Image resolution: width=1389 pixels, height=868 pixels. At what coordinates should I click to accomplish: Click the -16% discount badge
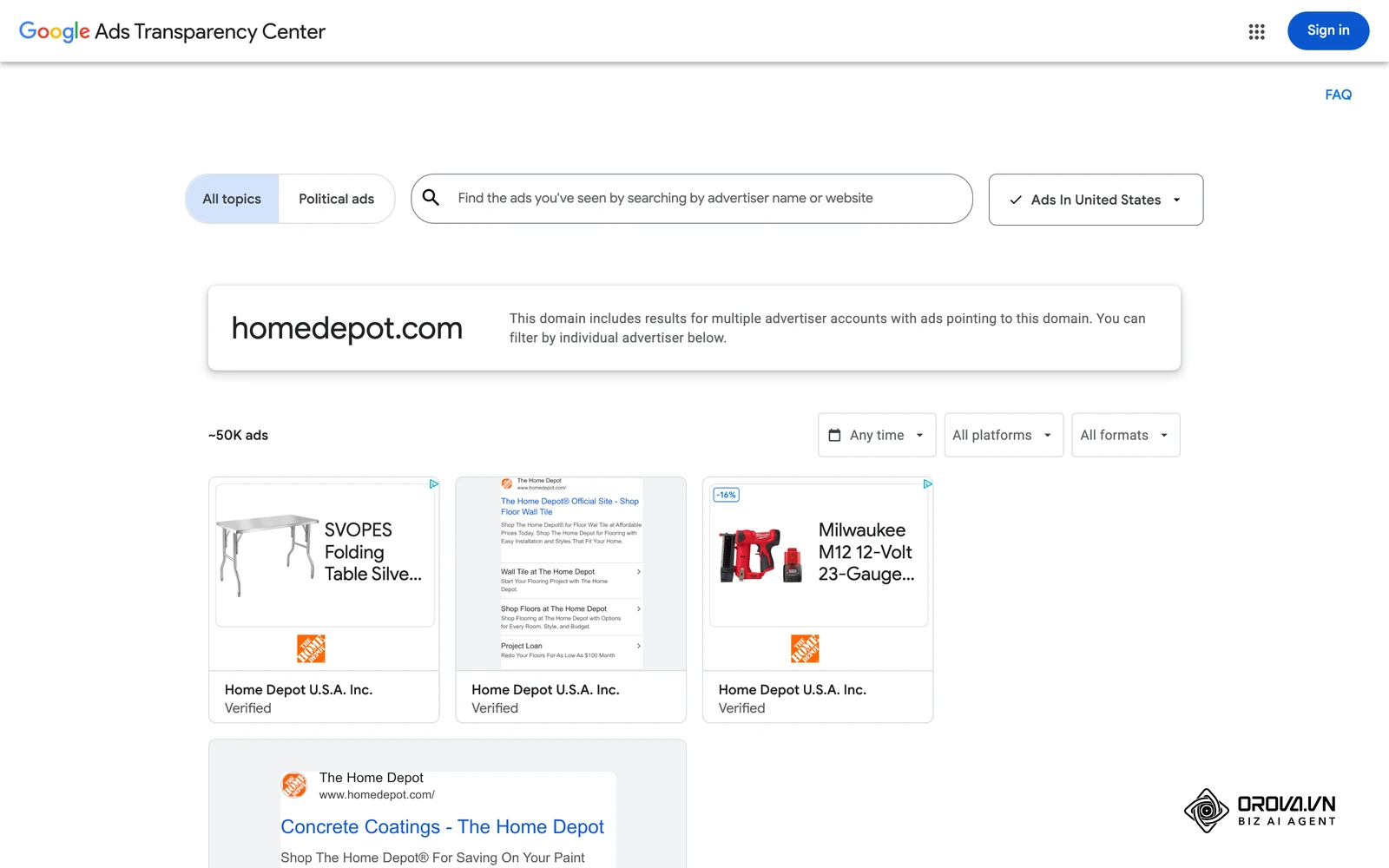coord(726,495)
